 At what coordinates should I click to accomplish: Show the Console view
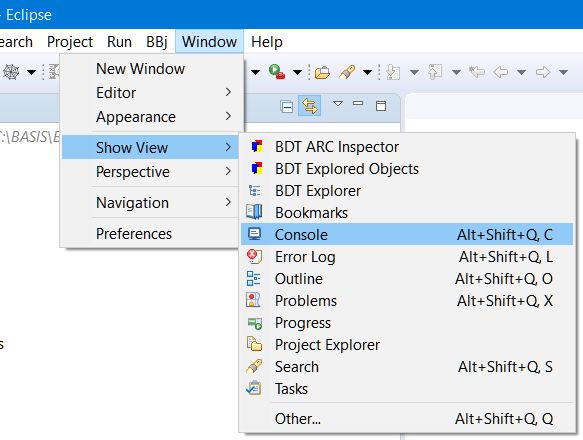click(x=407, y=234)
